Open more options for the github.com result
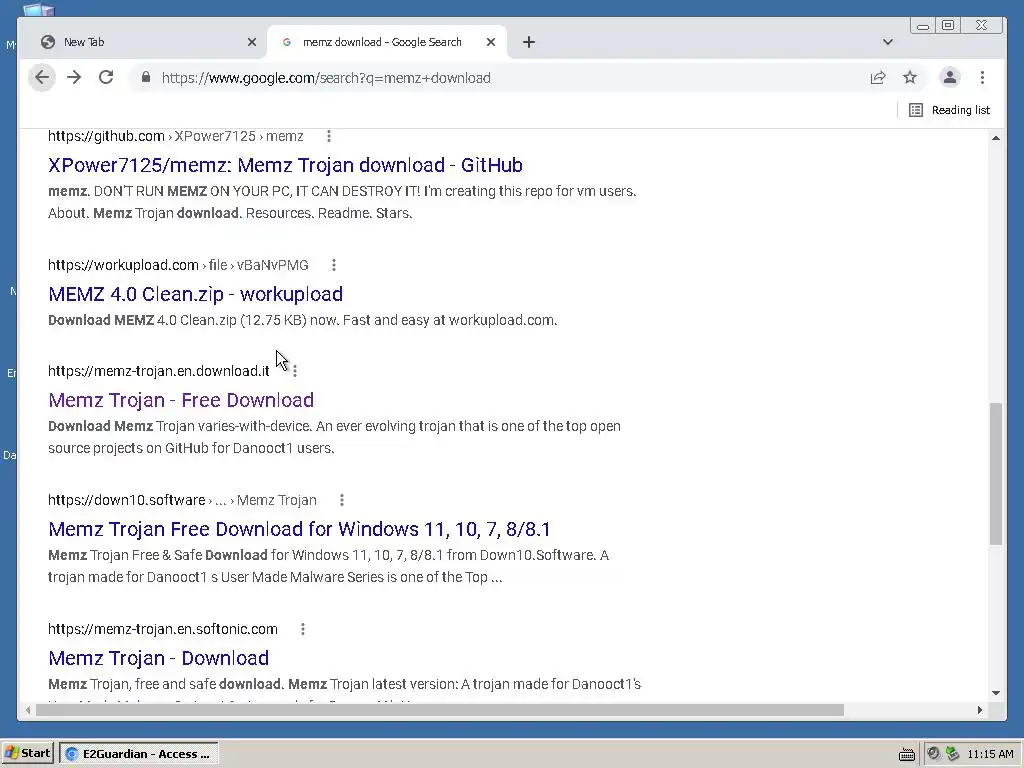This screenshot has height=768, width=1024. [328, 136]
